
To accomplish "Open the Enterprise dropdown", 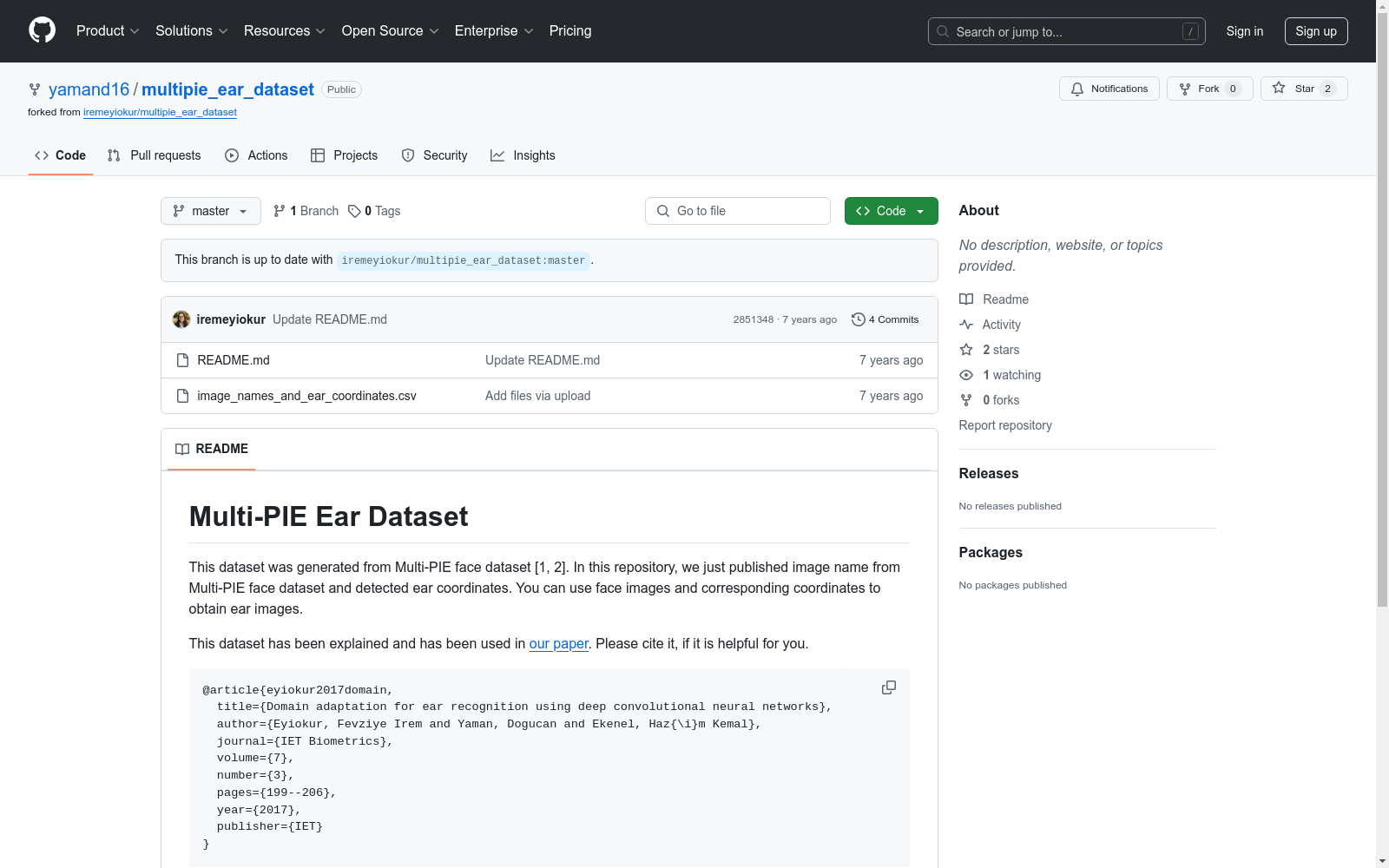I will 494,31.
